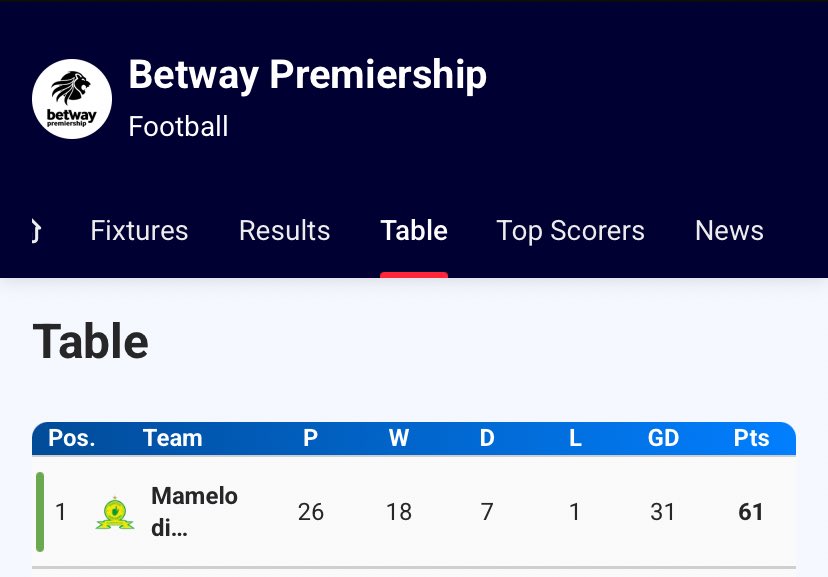Select the Table tab
The height and width of the screenshot is (577, 828).
tap(414, 231)
